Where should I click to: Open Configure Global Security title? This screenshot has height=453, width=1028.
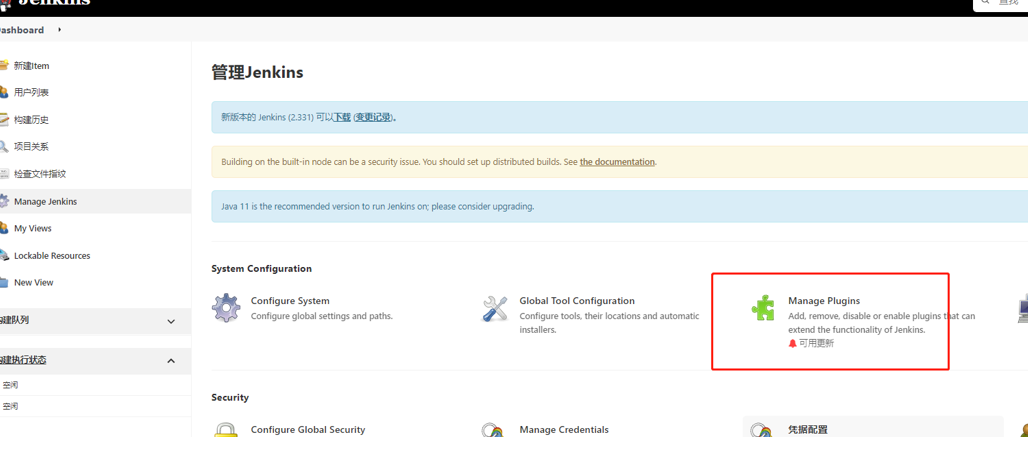point(307,430)
